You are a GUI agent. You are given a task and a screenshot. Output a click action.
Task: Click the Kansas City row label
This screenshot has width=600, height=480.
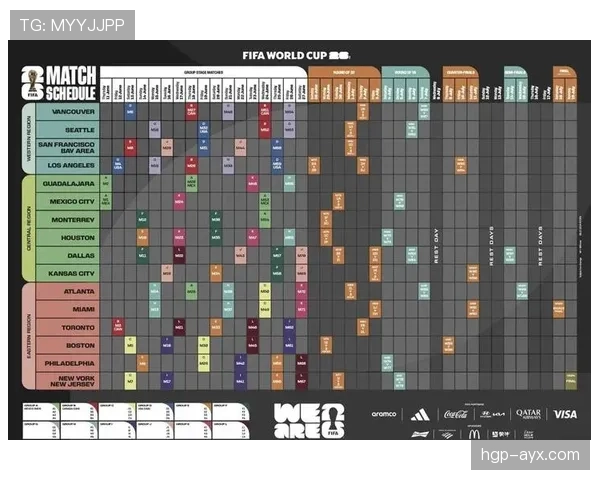[x=68, y=273]
